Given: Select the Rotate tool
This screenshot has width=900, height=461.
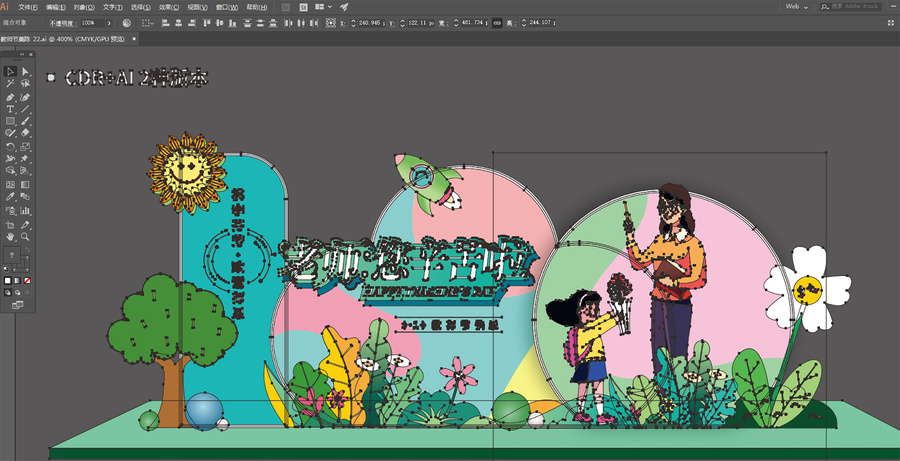Looking at the screenshot, I should 10,146.
